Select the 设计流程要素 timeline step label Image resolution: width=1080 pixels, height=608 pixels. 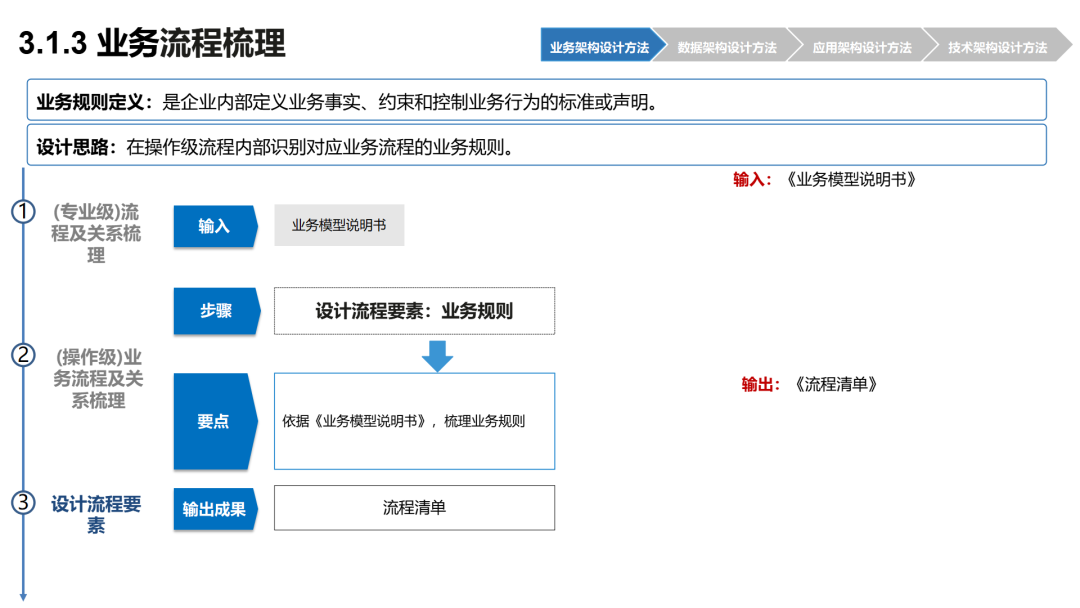pyautogui.click(x=96, y=514)
